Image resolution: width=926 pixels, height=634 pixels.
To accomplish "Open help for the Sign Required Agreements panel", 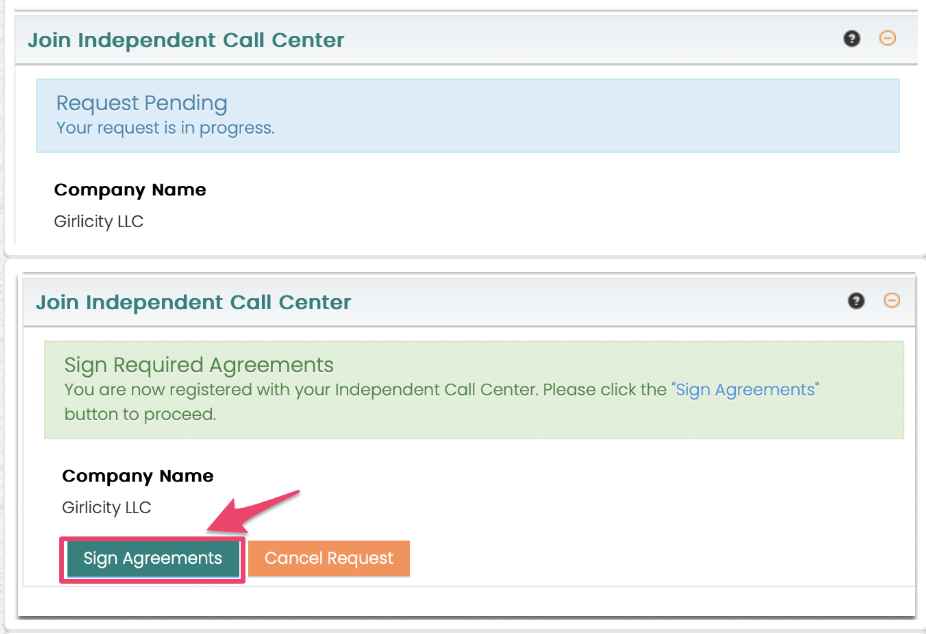I will click(x=856, y=300).
